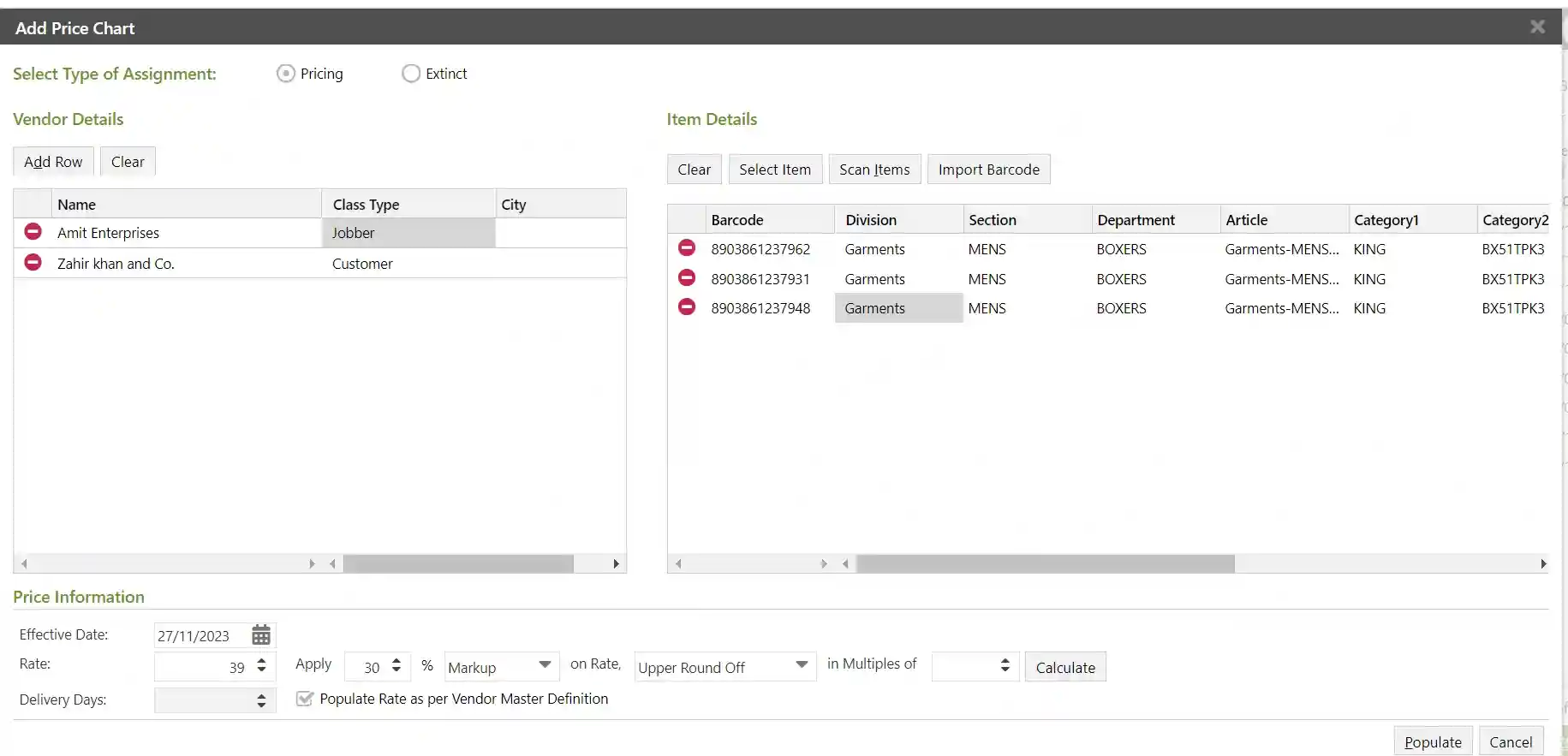Click the item grid horizontal scrollbar thumb
This screenshot has height=756, width=1568.
(1045, 563)
